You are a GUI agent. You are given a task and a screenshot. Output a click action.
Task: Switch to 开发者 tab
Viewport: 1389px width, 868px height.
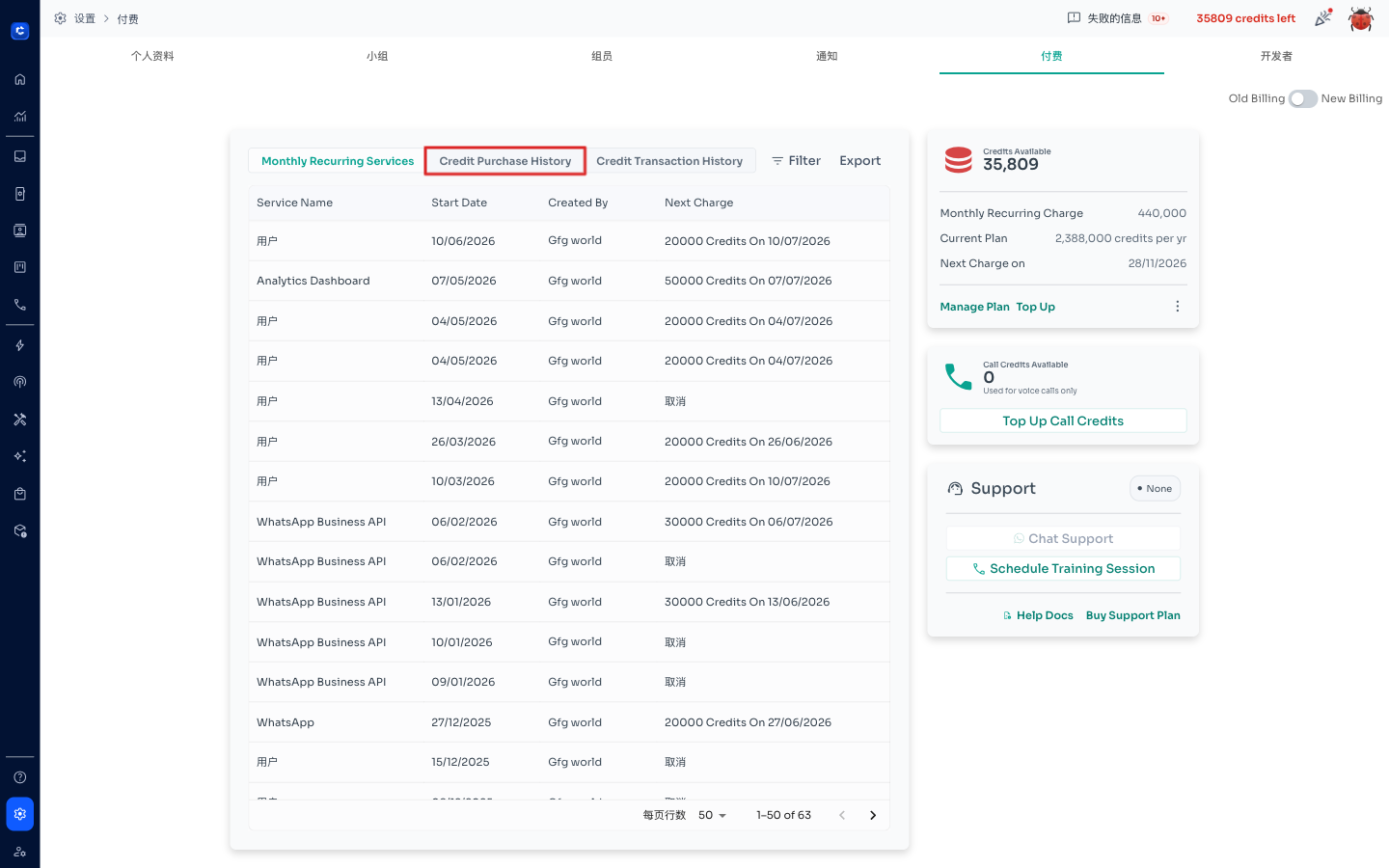[1276, 56]
